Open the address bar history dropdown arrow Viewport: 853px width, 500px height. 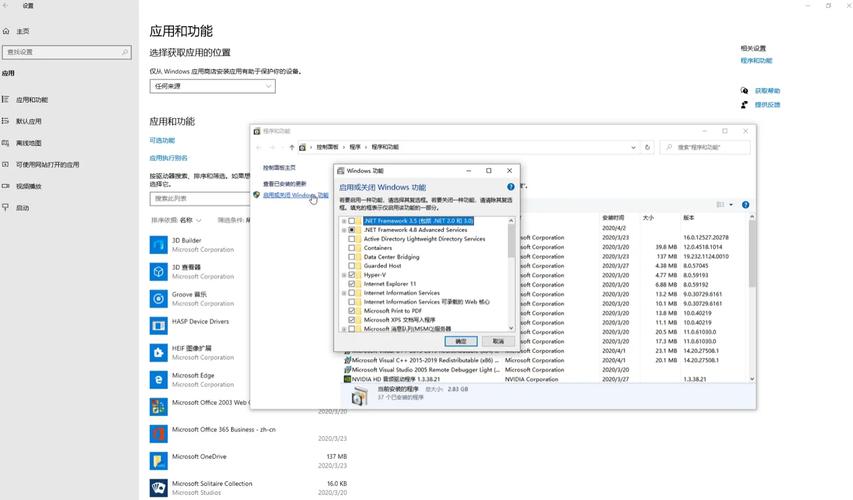[633, 147]
